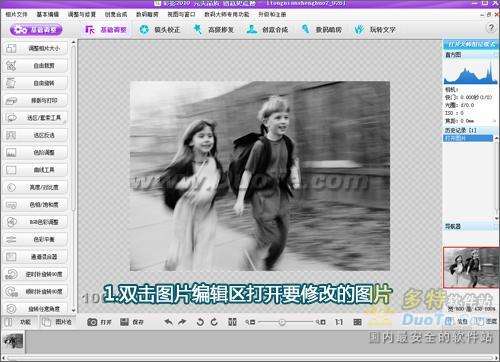
Task: Select the navigator preview thumbnail
Action: (x=471, y=268)
